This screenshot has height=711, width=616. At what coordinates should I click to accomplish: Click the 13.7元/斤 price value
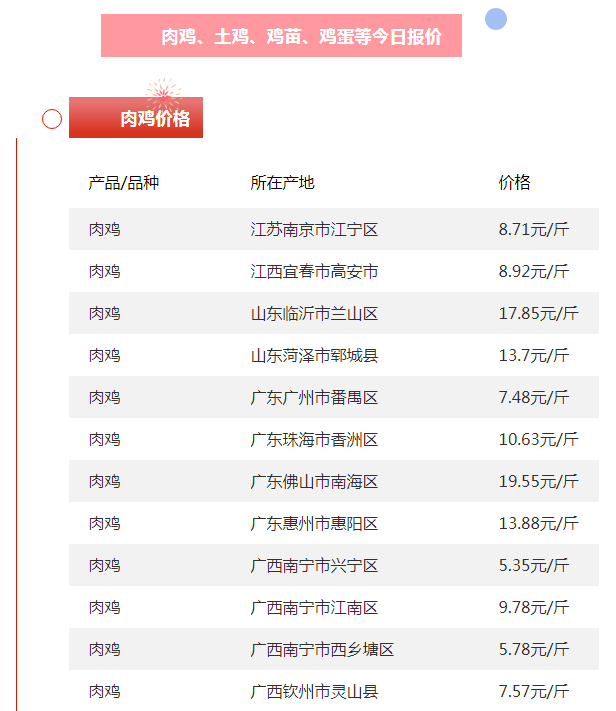click(x=533, y=356)
